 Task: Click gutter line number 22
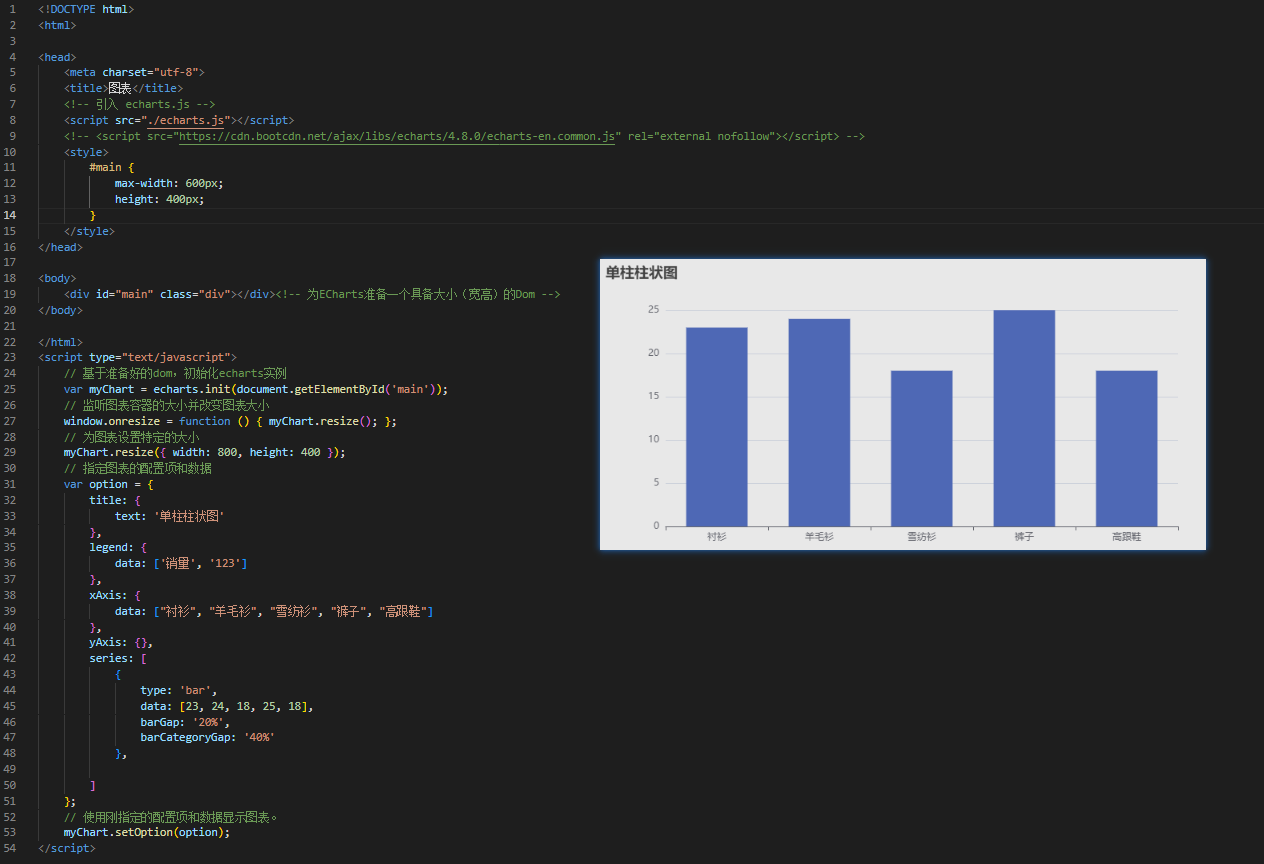[x=9, y=342]
